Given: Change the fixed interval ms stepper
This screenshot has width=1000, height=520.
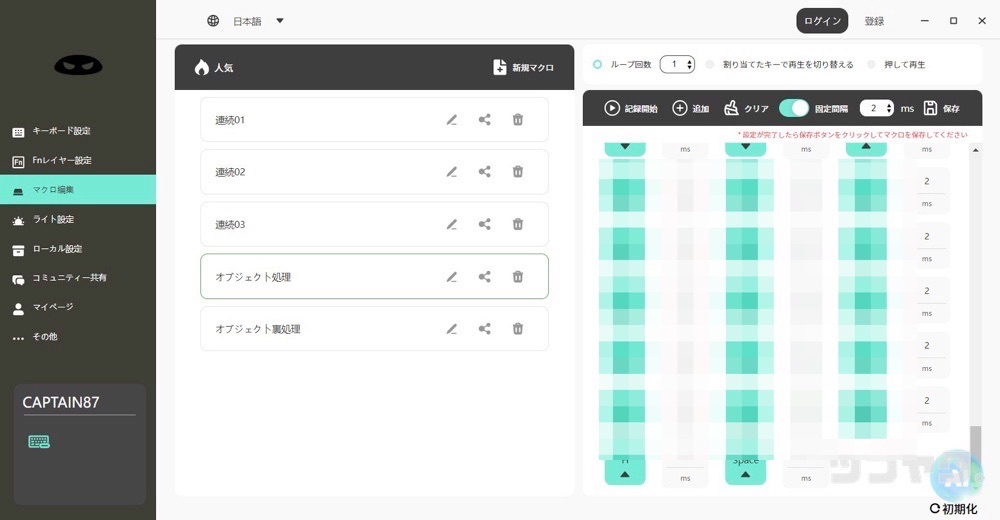Looking at the screenshot, I should pyautogui.click(x=888, y=108).
